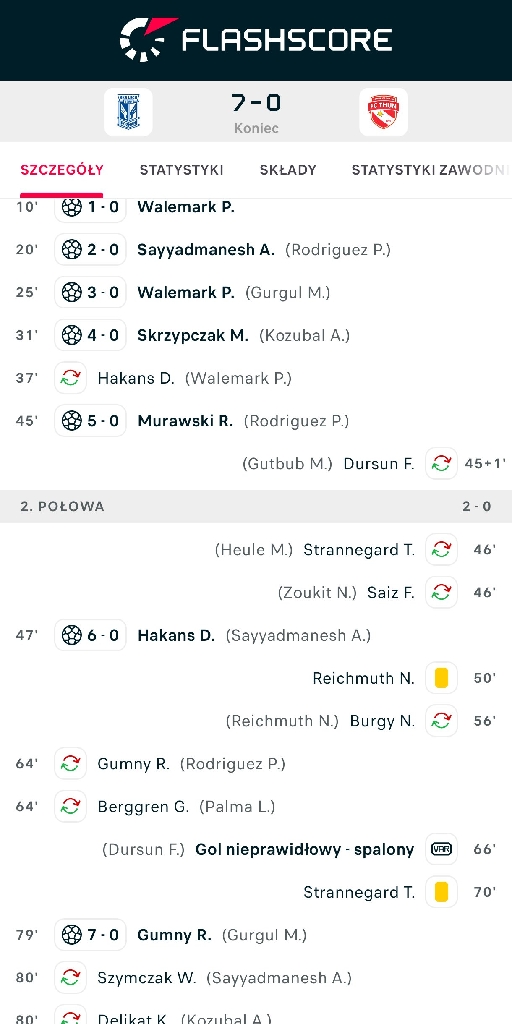Screen dimensions: 512x1024
Task: Switch to the SKŁADY tab
Action: (x=288, y=170)
